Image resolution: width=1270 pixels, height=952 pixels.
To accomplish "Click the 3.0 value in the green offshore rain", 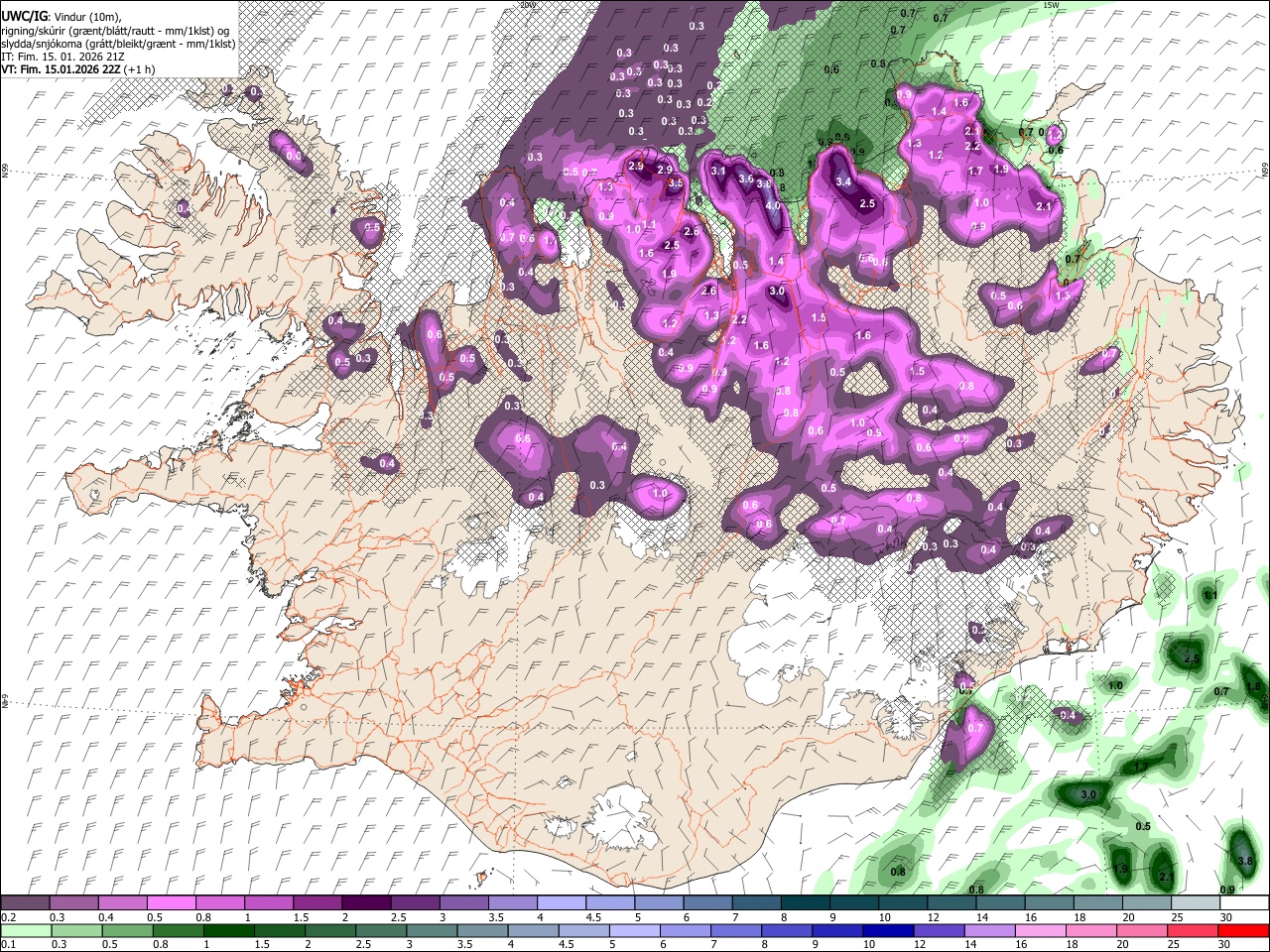I will (1087, 795).
